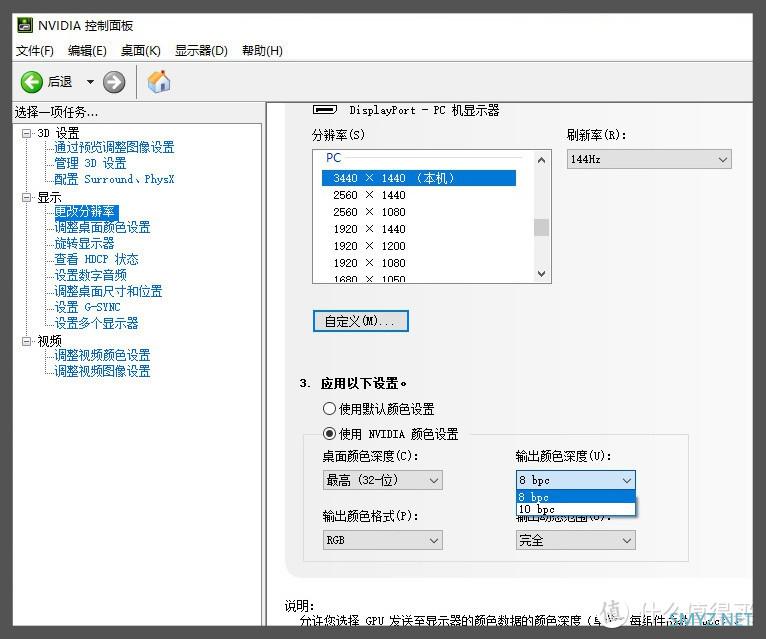766x639 pixels.
Task: Open the 显示器(D) menu
Action: click(201, 51)
